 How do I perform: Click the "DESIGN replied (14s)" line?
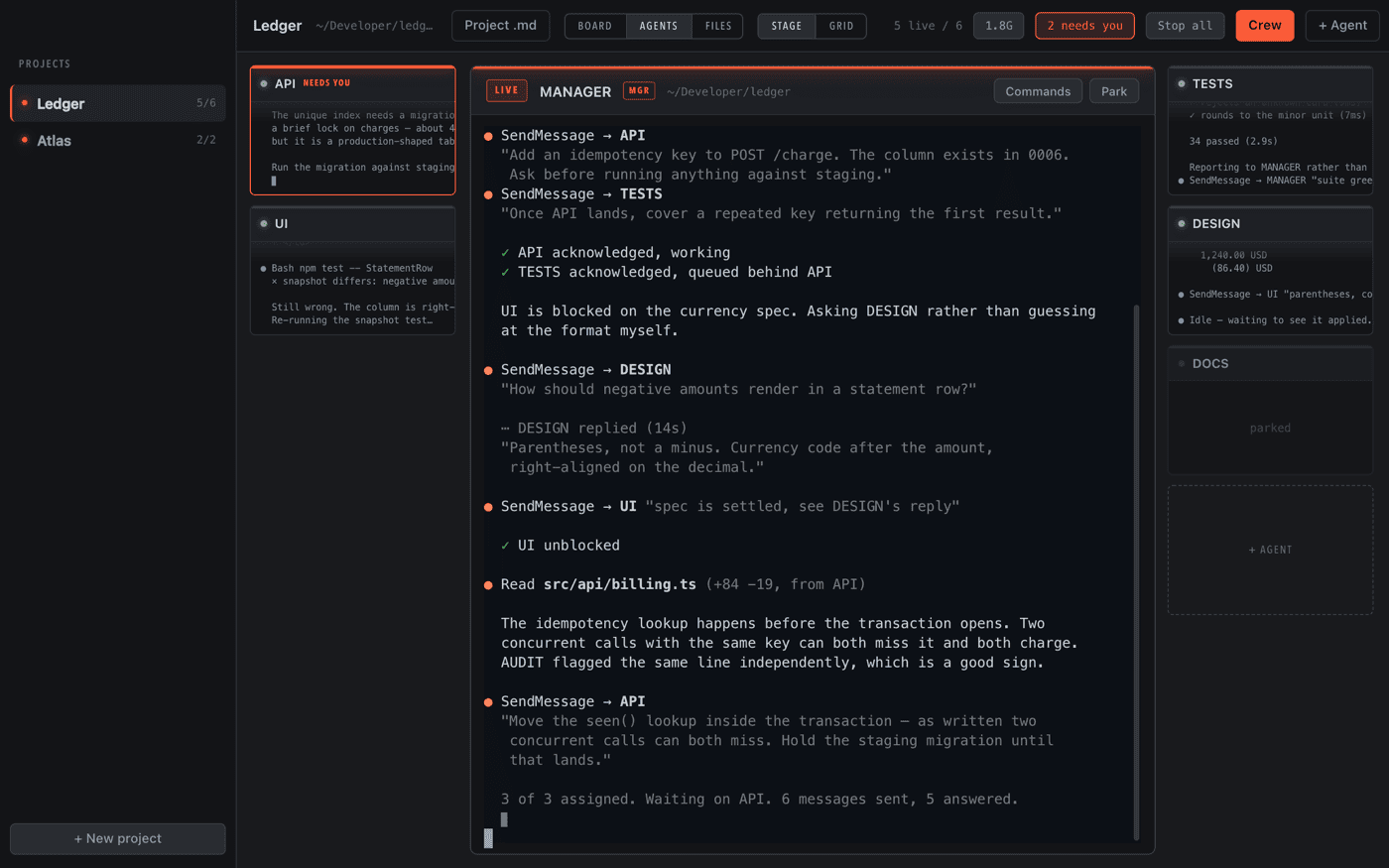(594, 429)
